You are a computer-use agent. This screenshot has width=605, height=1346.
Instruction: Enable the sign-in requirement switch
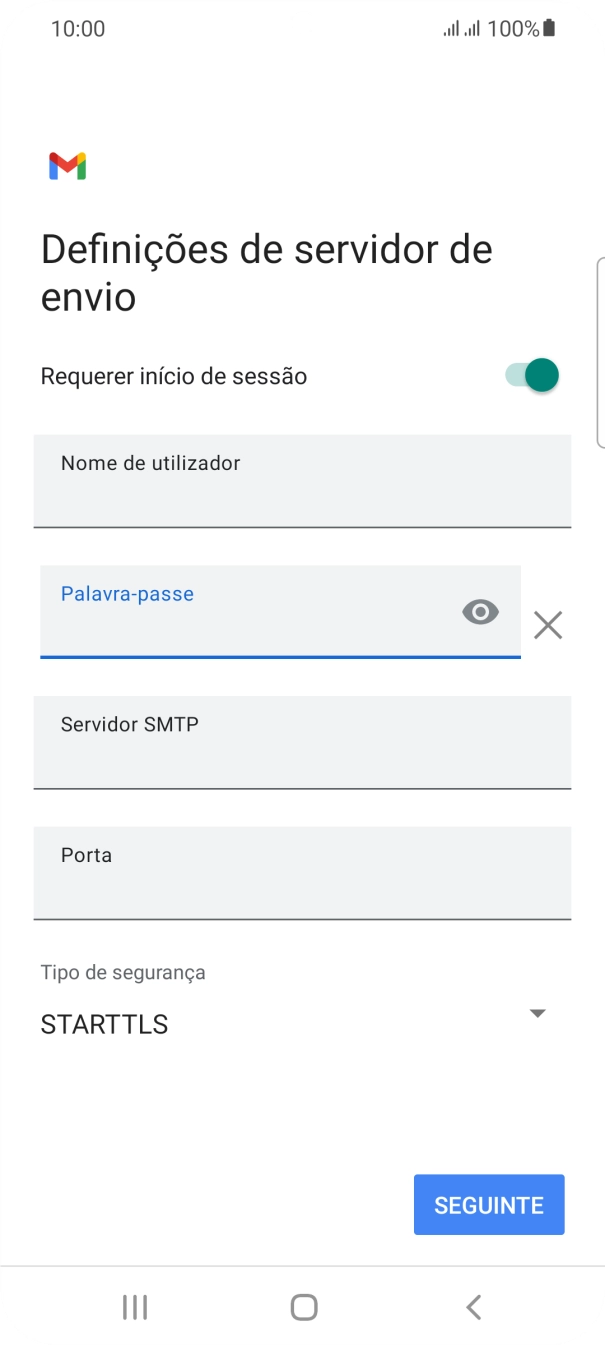pos(528,375)
